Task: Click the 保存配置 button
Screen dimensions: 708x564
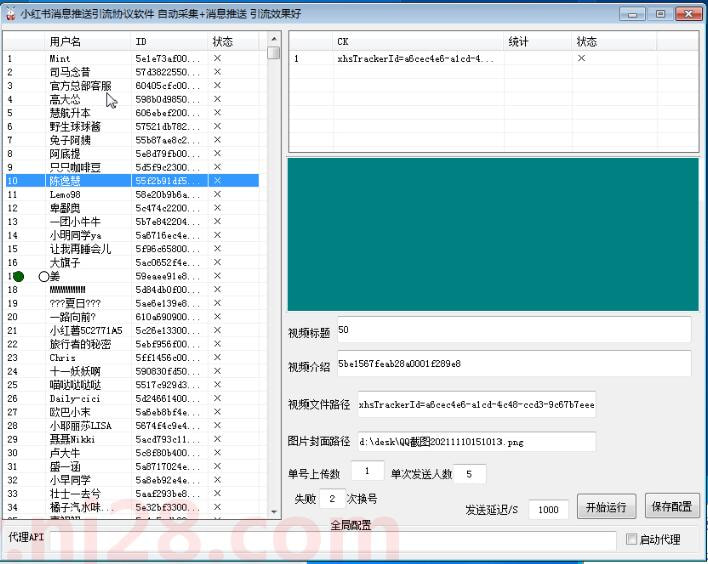Action: click(671, 506)
